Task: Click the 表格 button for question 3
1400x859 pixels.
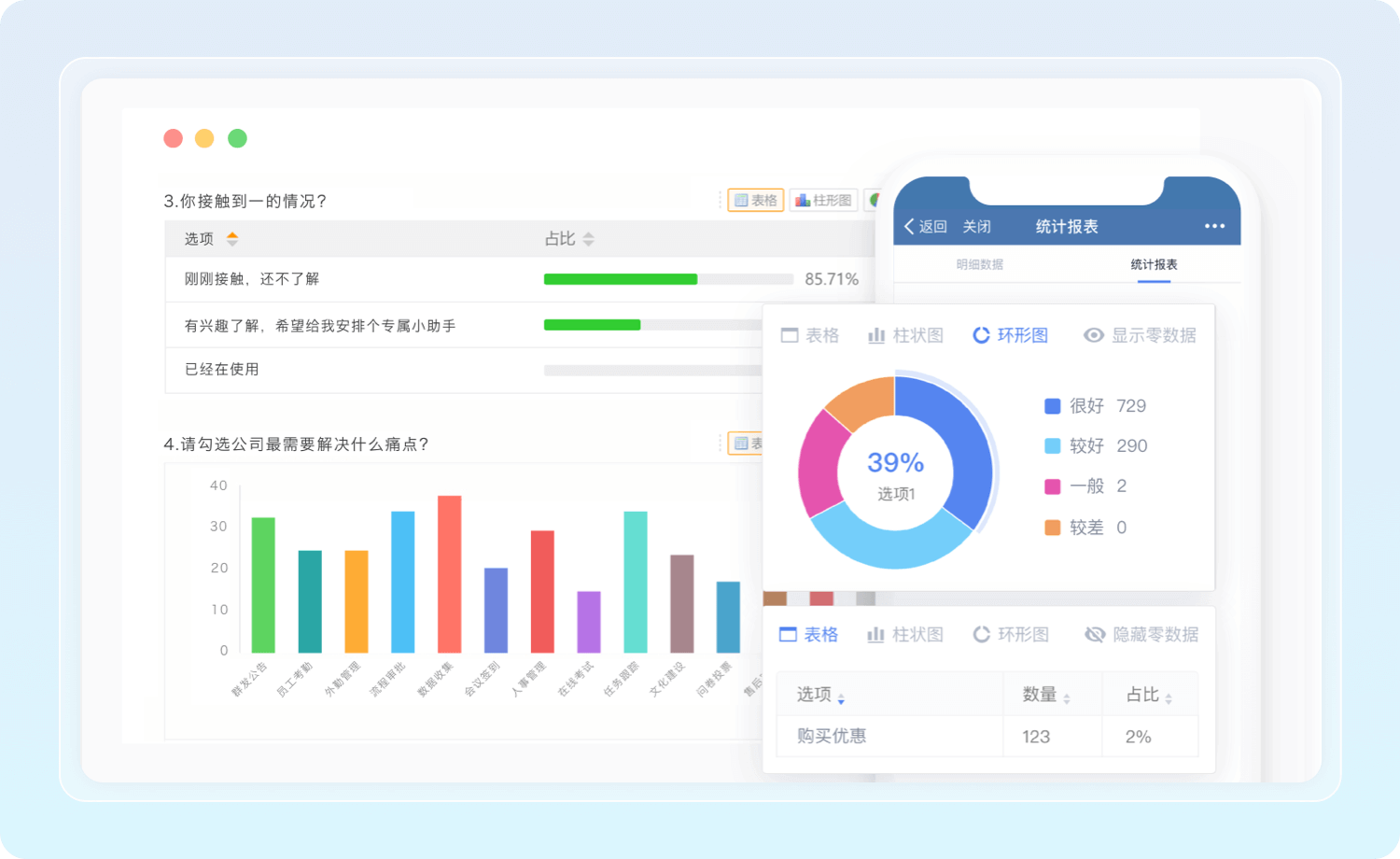Action: 755,201
